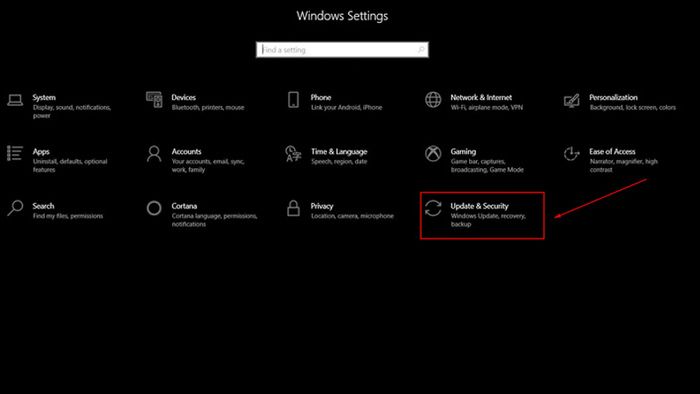
Task: Select the Search magnifier category icon
Action: (x=15, y=208)
